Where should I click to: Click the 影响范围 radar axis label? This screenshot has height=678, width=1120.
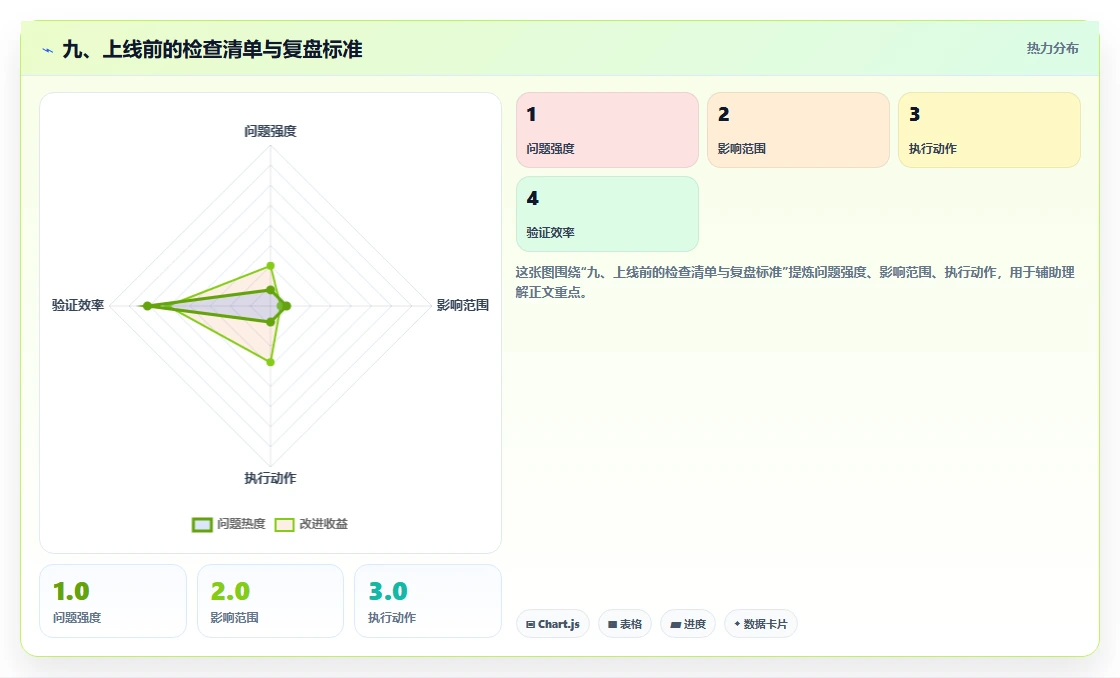coord(463,305)
